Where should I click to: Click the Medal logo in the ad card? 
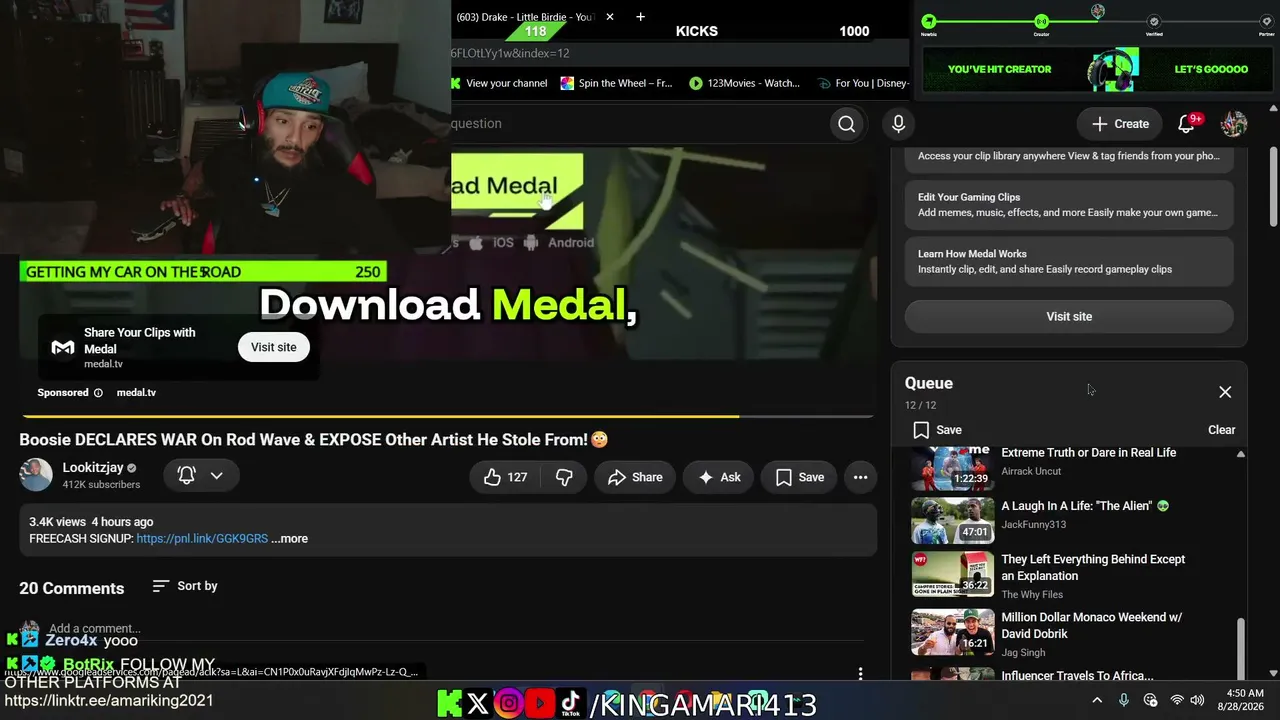pos(63,348)
